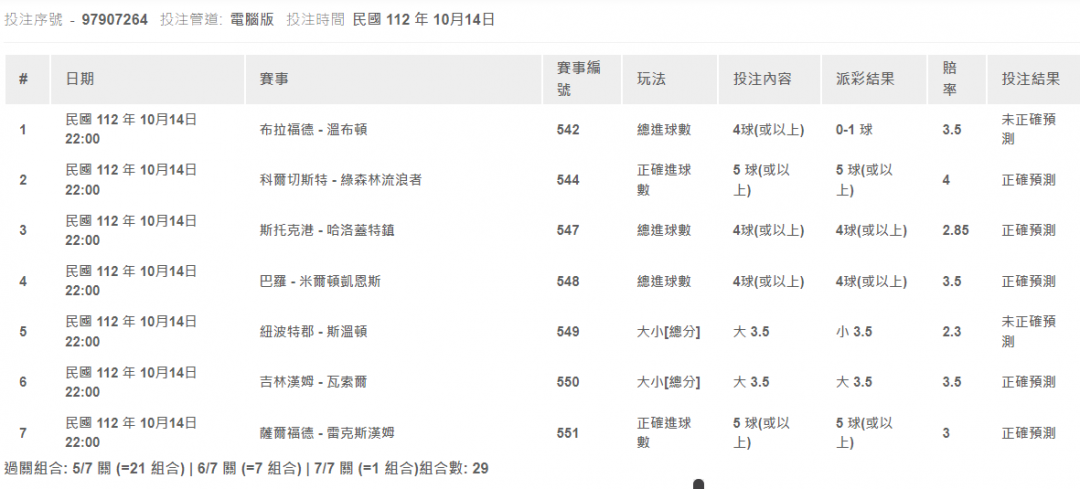1080x489 pixels.
Task: Click the bet time 民國 112 年 10月14日 header value
Action: [x=424, y=20]
